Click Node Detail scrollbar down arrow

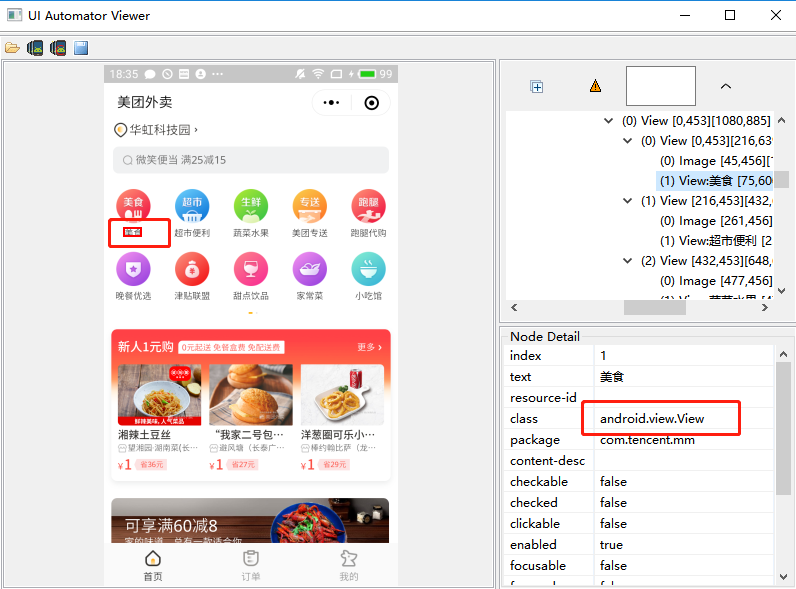[783, 577]
